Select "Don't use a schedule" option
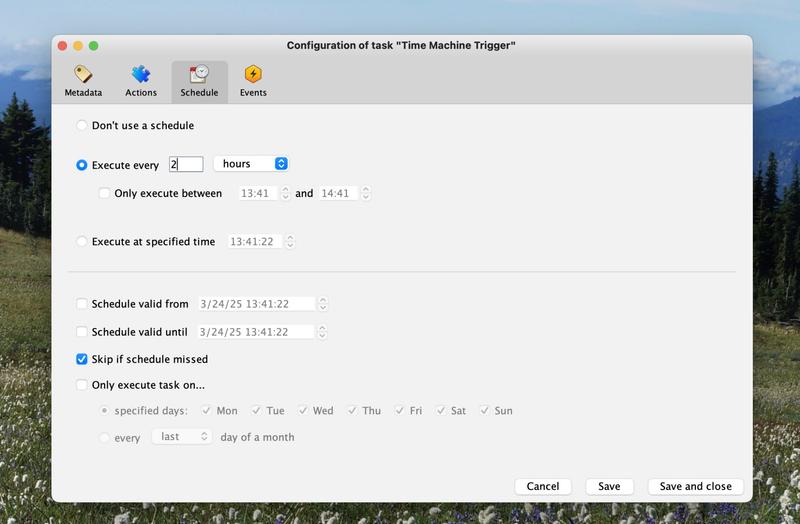Screen dimensions: 800x524 coord(82,126)
